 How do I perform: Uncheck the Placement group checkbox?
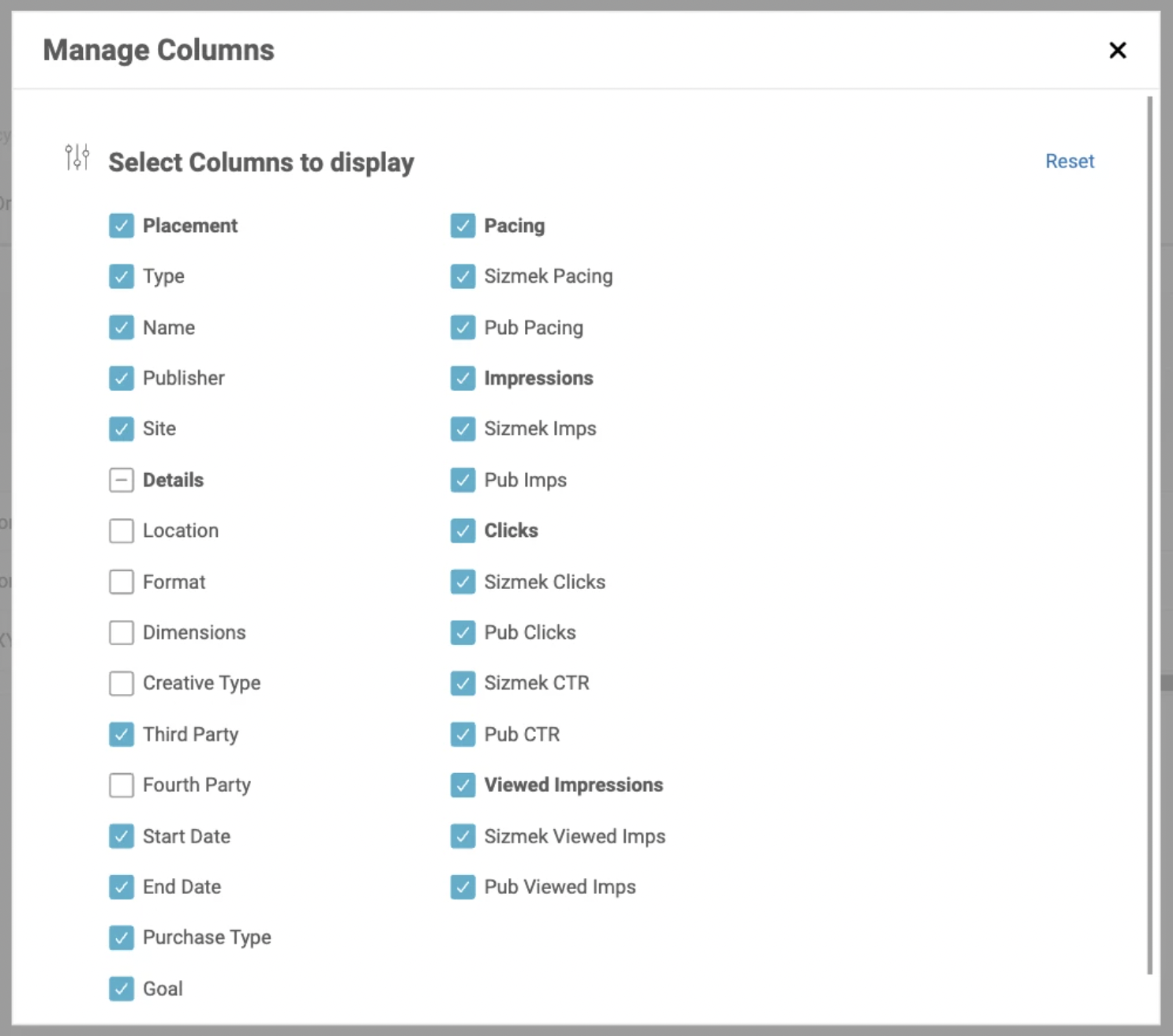tap(122, 226)
